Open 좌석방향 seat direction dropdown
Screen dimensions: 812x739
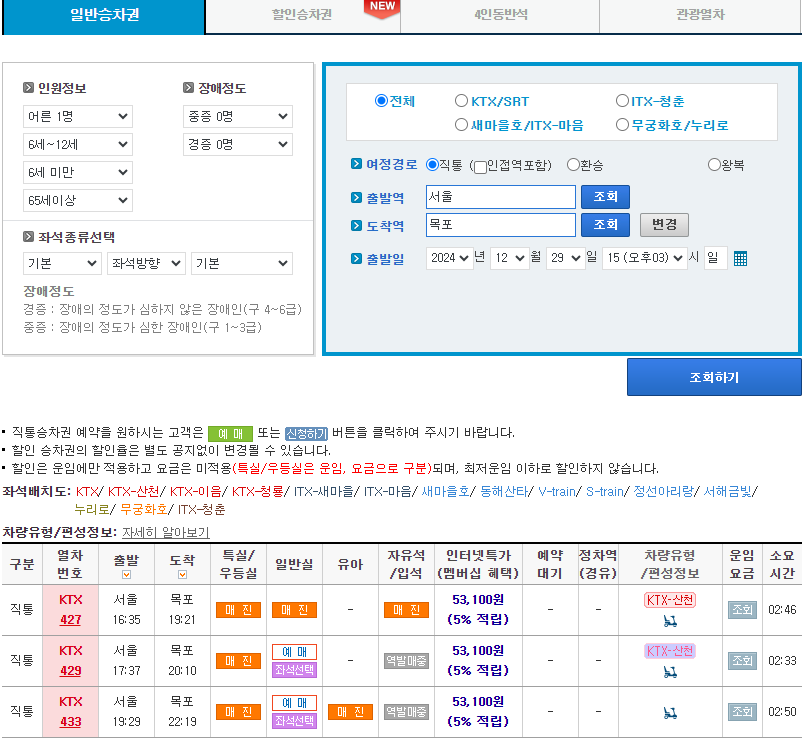coord(146,264)
